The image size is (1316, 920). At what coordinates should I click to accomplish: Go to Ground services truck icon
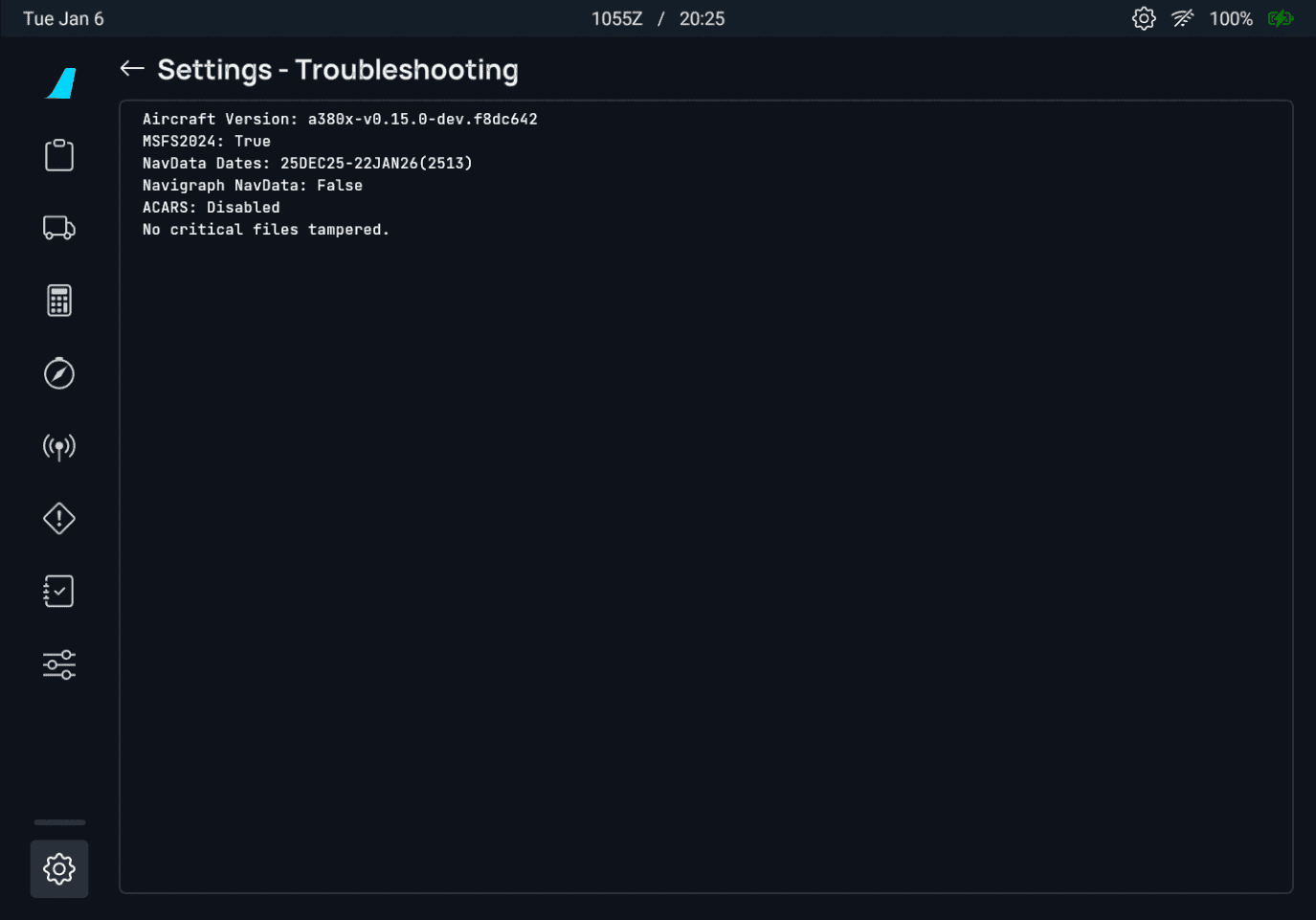tap(59, 228)
